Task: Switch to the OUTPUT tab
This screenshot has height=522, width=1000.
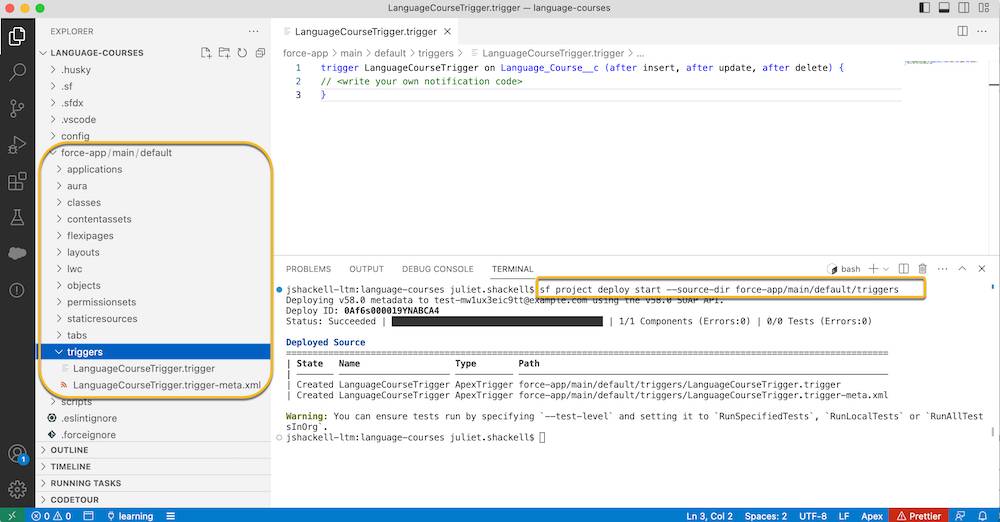Action: click(366, 269)
